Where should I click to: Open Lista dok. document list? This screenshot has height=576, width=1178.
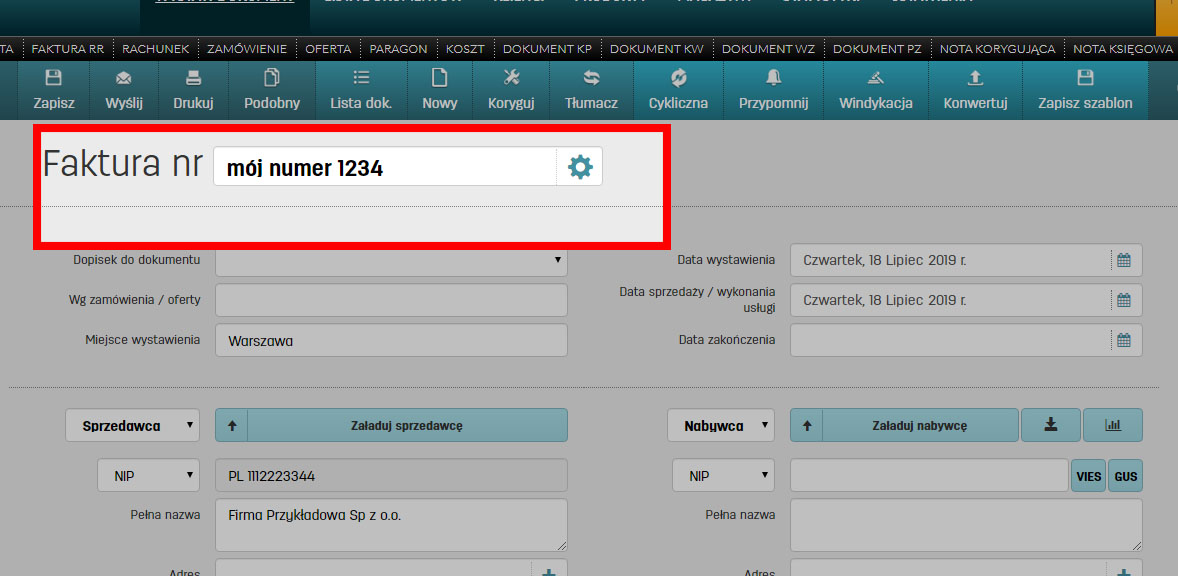pos(361,79)
